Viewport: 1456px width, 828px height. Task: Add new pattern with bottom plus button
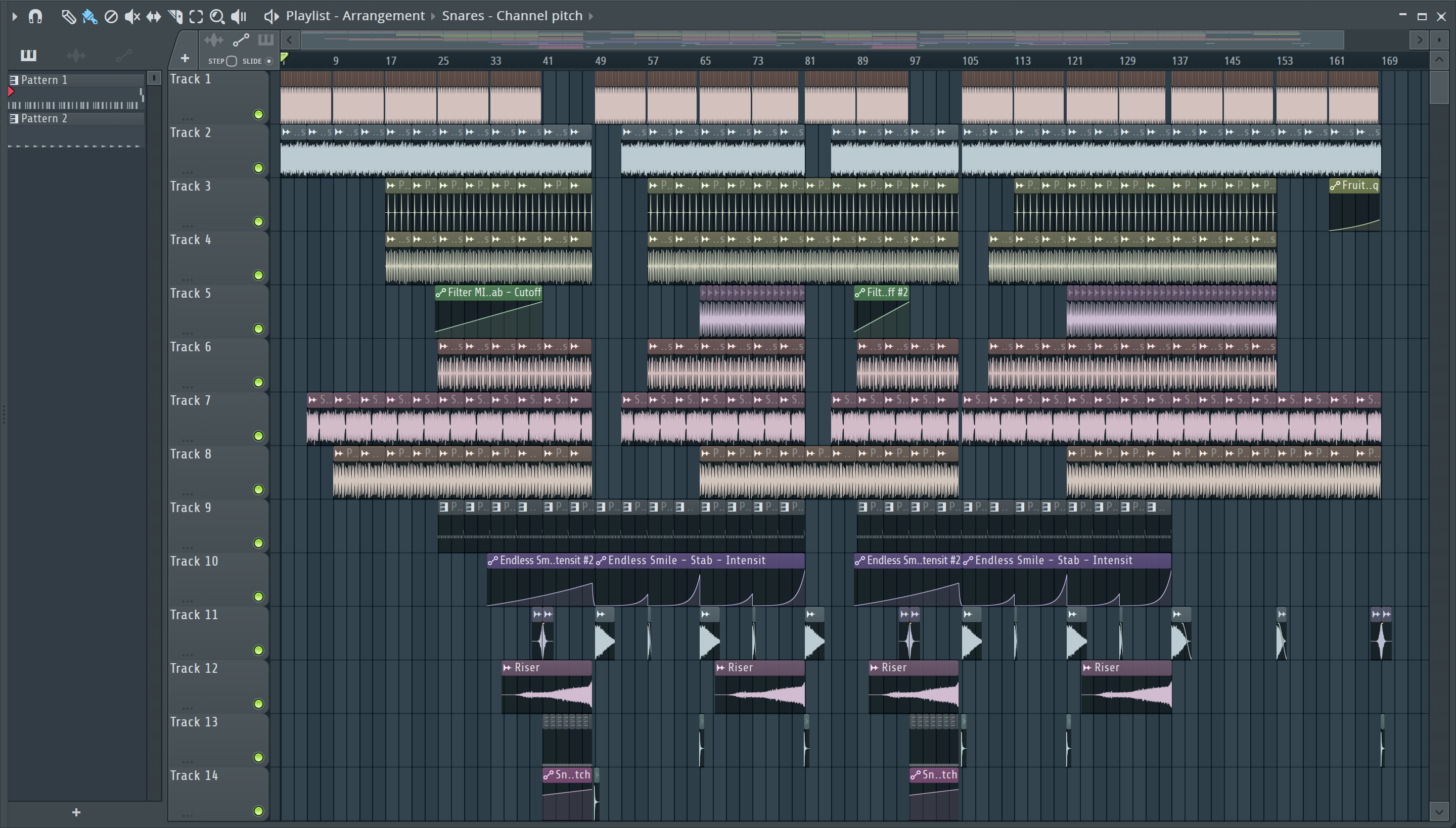click(x=76, y=812)
